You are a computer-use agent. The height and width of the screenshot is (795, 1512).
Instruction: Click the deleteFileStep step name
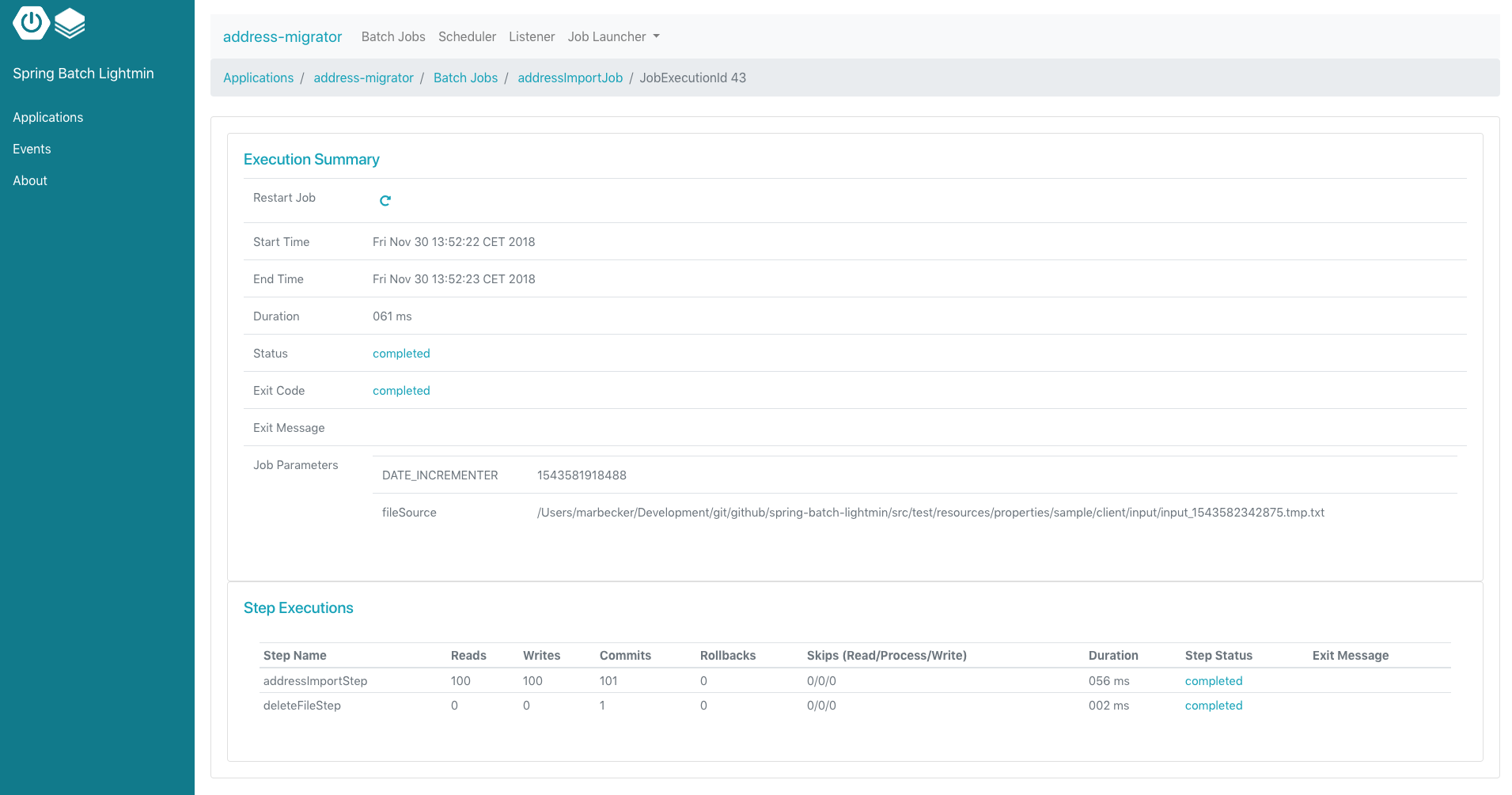pos(301,706)
